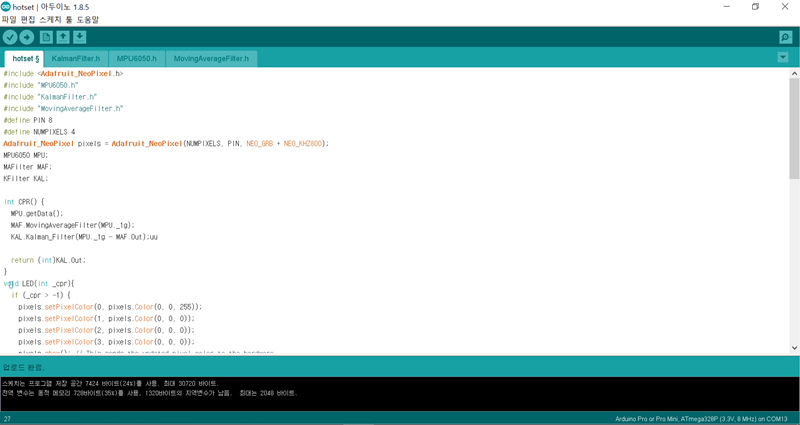Open the 편집 menu
This screenshot has width=800, height=425.
coord(29,19)
